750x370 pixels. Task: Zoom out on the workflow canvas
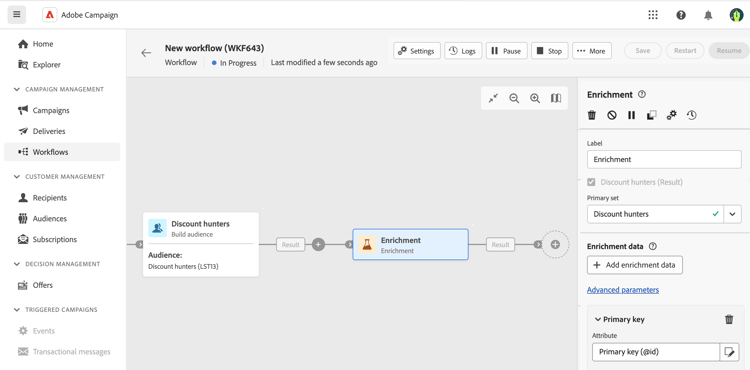pyautogui.click(x=514, y=98)
